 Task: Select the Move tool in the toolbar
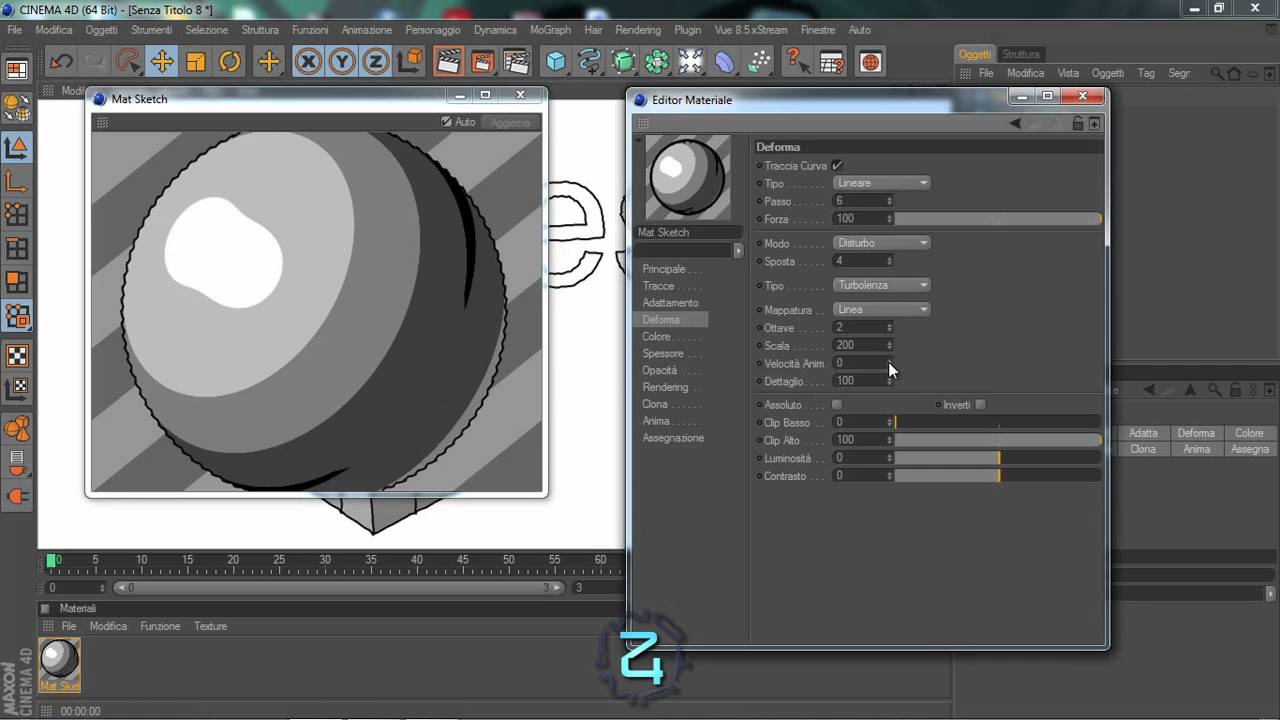161,62
